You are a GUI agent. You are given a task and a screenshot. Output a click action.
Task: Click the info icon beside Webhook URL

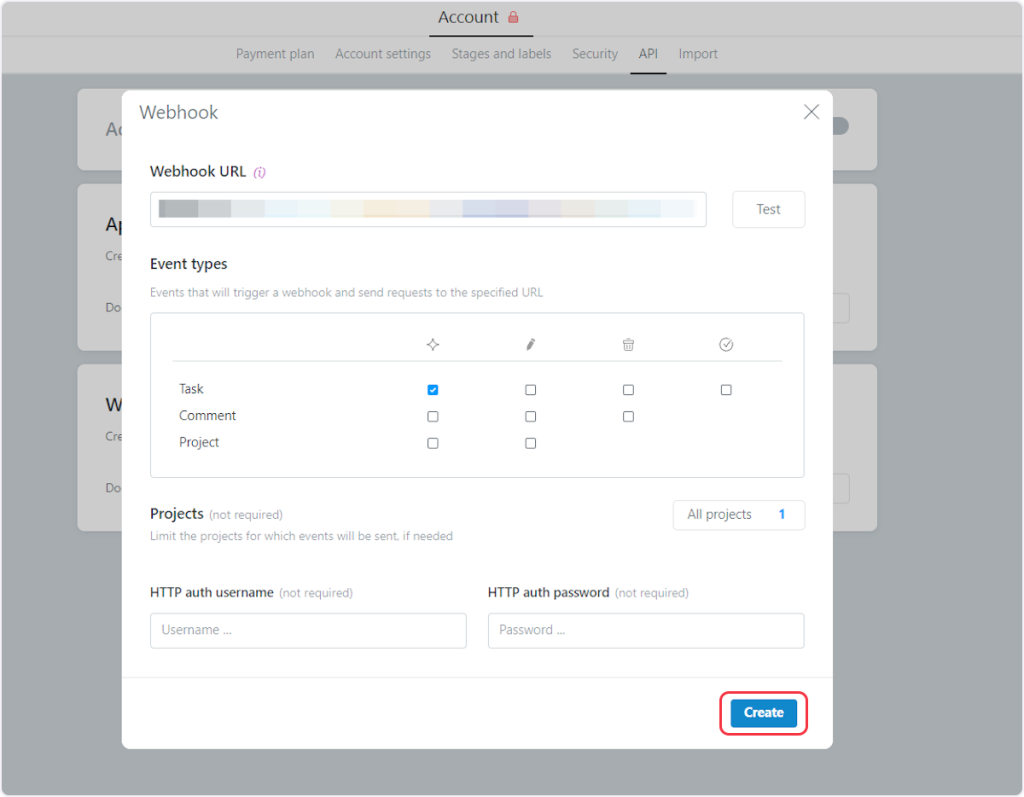tap(260, 172)
